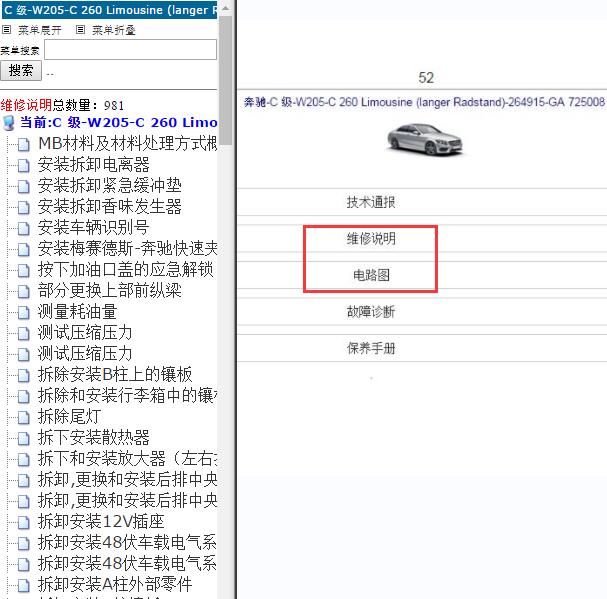Click the document icon beside 拆下和安装放大器

24,459
